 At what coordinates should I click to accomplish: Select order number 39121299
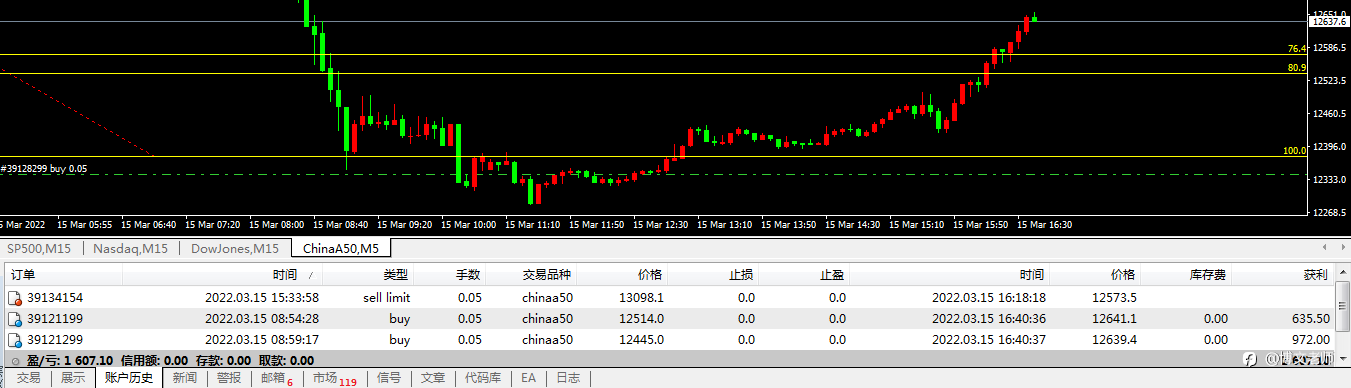(55, 341)
